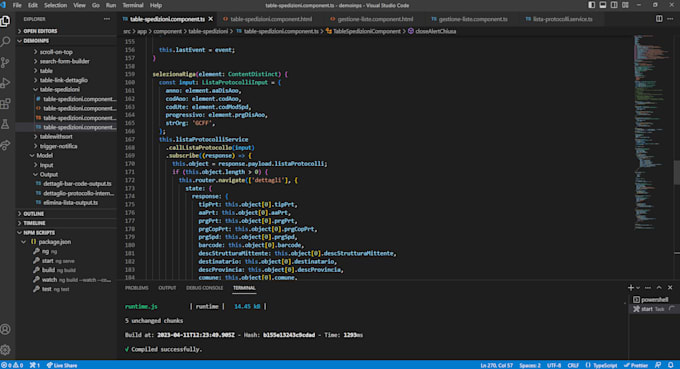Click errors and warnings status indicator
The height and width of the screenshot is (369, 680).
pyautogui.click(x=12, y=365)
